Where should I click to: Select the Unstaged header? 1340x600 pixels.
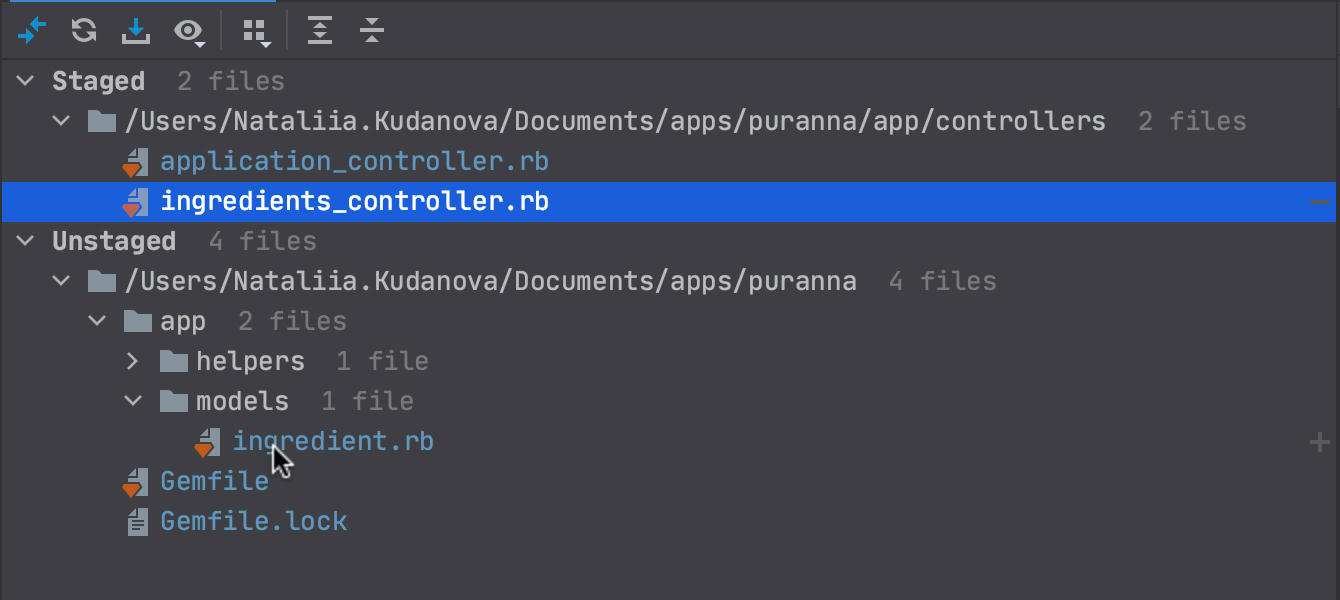click(114, 241)
